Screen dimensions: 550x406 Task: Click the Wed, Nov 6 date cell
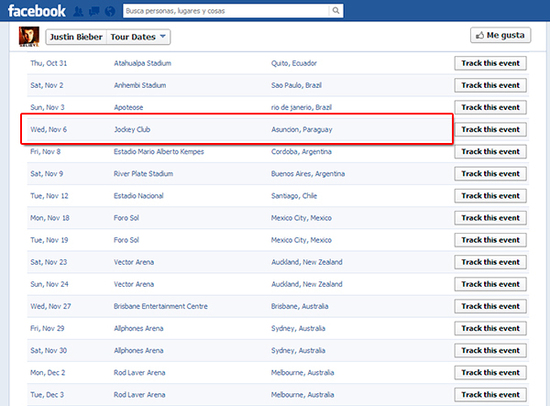point(48,129)
